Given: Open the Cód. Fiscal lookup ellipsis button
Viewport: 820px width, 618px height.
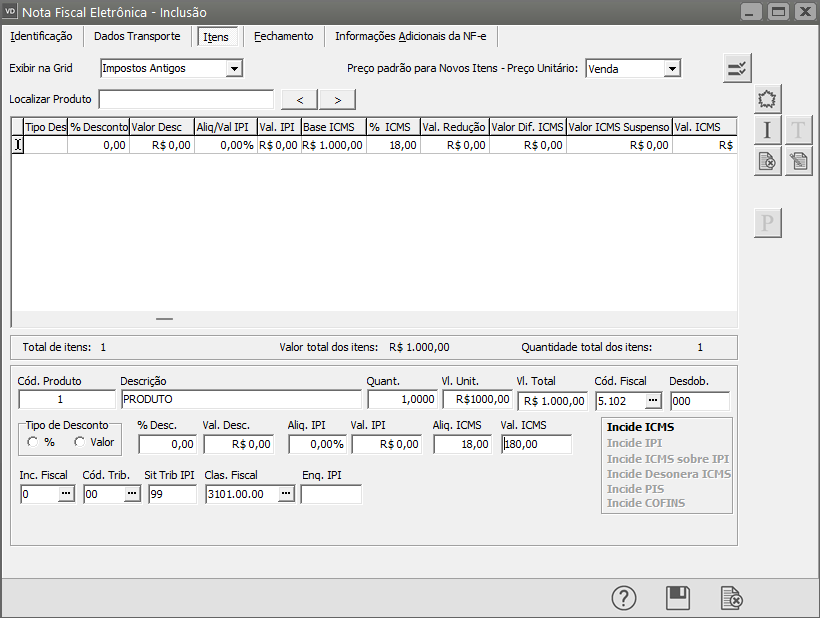Looking at the screenshot, I should coord(652,400).
